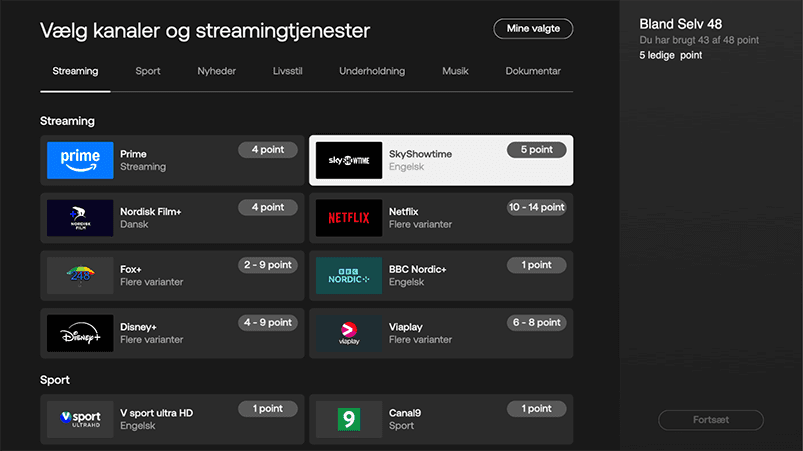Click the Mine valgte button

click(533, 29)
